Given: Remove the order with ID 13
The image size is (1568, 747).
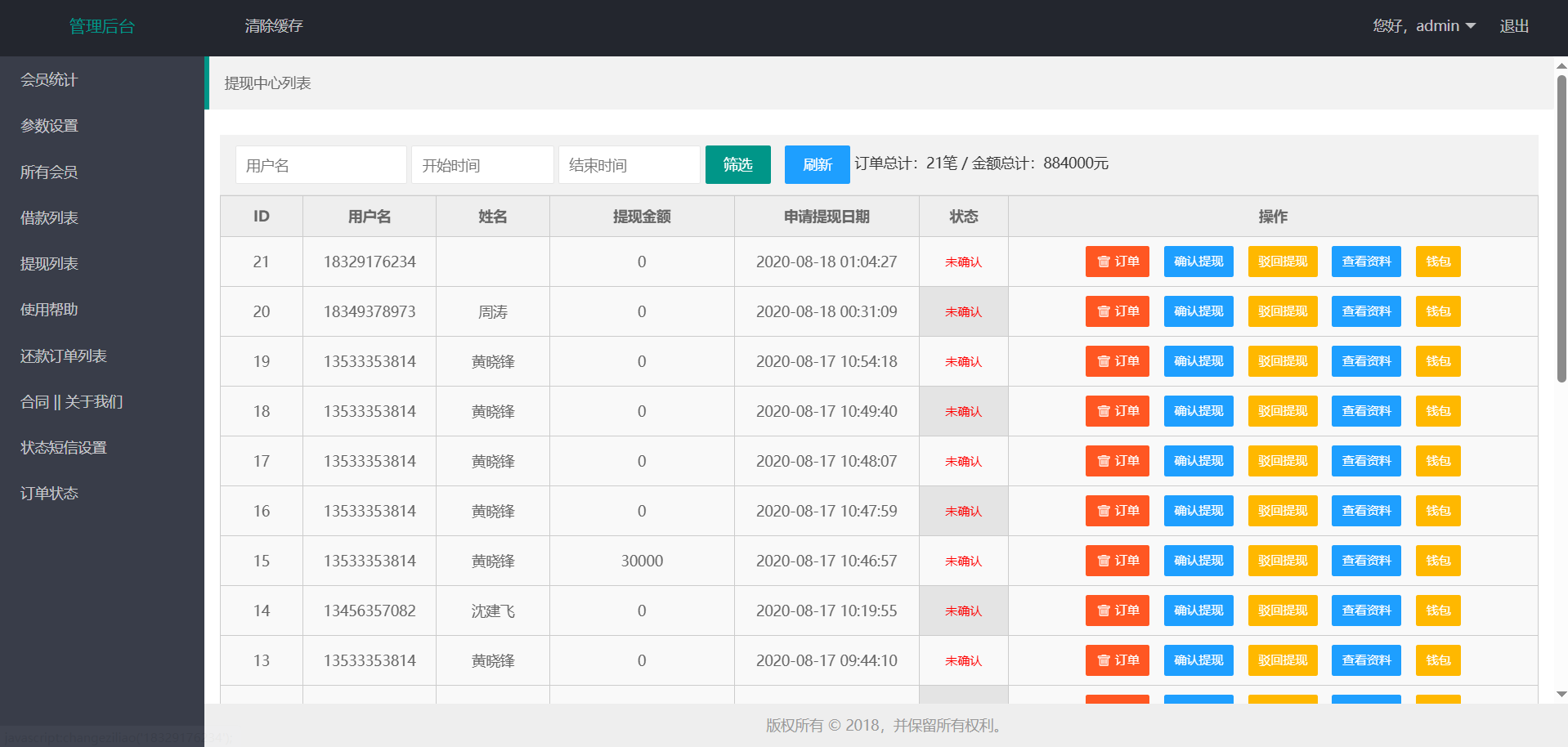Looking at the screenshot, I should coord(1117,660).
